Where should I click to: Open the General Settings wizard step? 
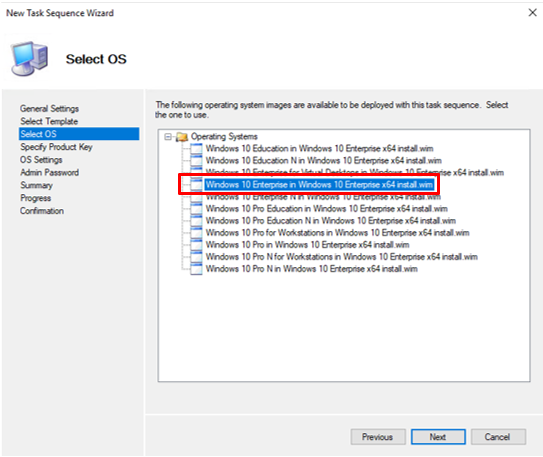coord(49,109)
